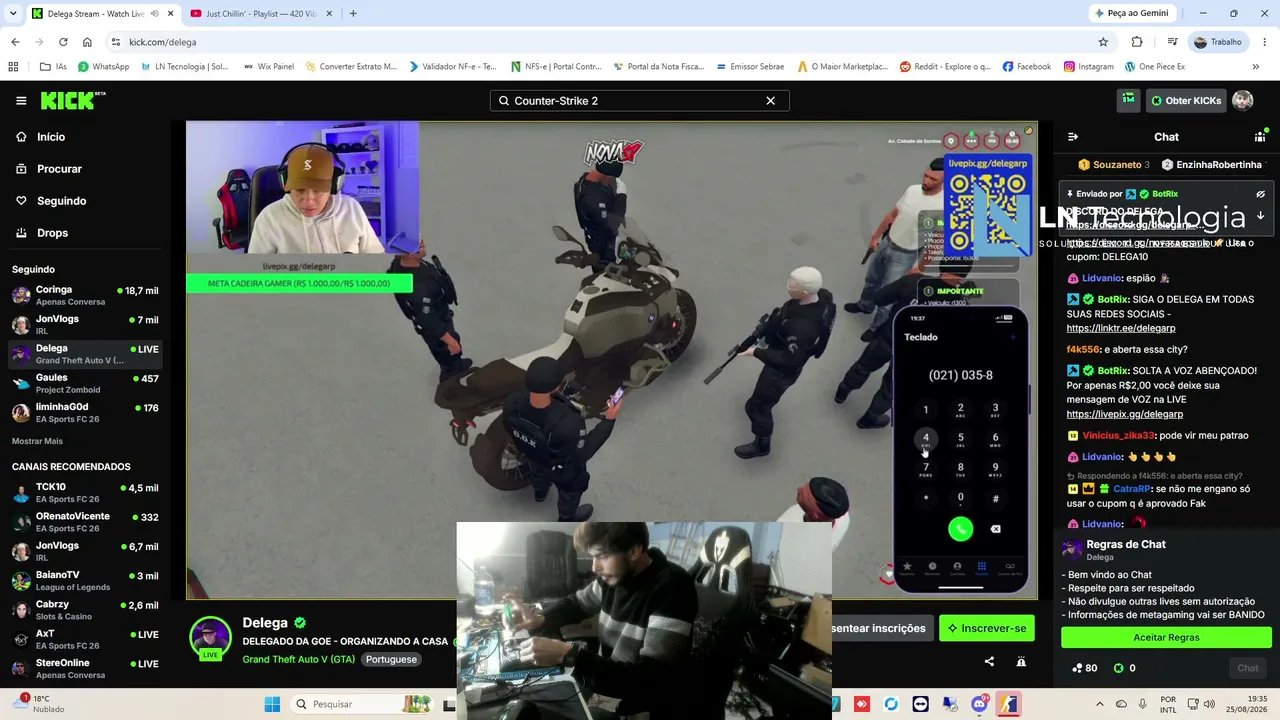Open the linktr.ee/delegarp link in chat
The width and height of the screenshot is (1280, 720).
[1121, 328]
